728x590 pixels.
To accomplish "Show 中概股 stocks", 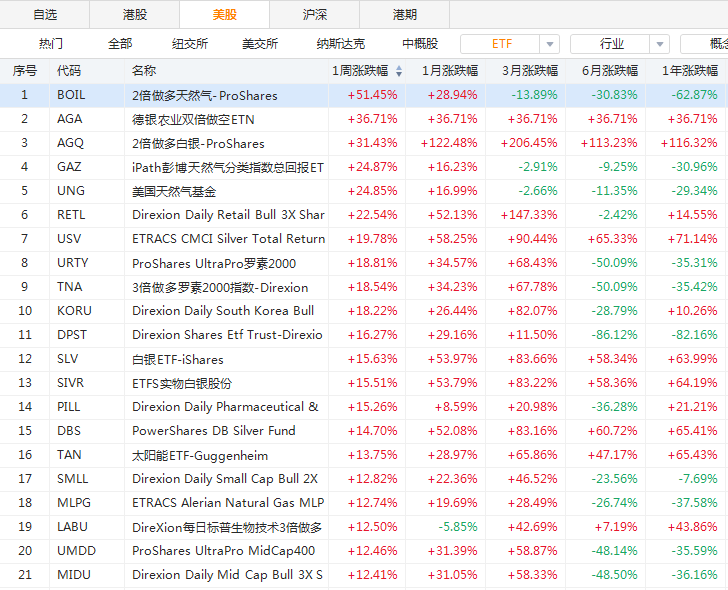I will click(420, 44).
